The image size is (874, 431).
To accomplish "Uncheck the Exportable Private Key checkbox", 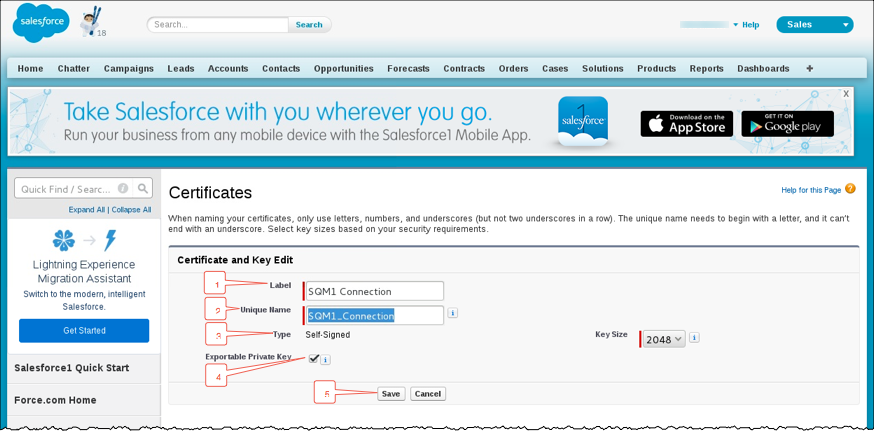I will click(313, 359).
